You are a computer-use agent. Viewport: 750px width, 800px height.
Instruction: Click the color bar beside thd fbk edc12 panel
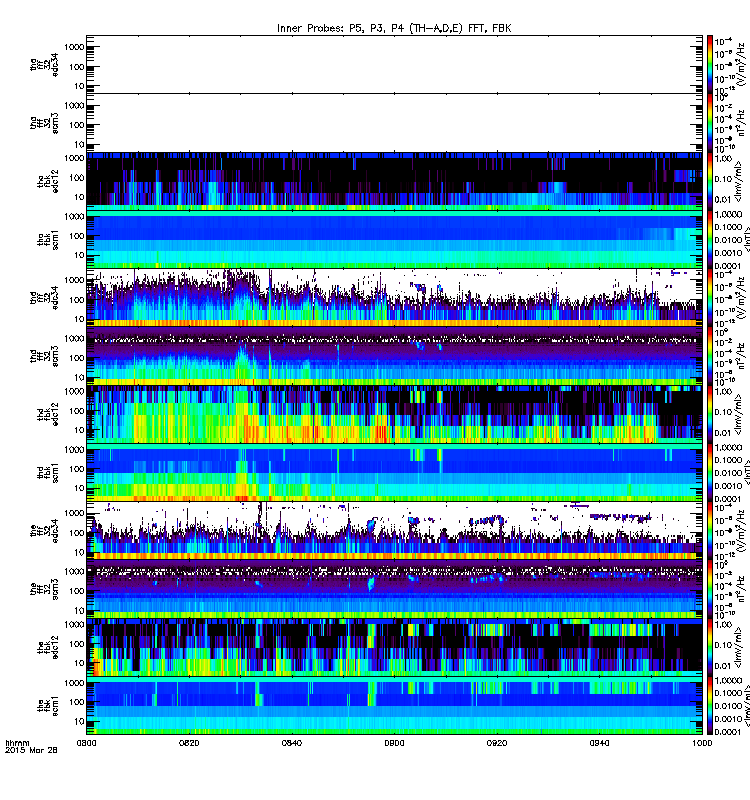[710, 414]
